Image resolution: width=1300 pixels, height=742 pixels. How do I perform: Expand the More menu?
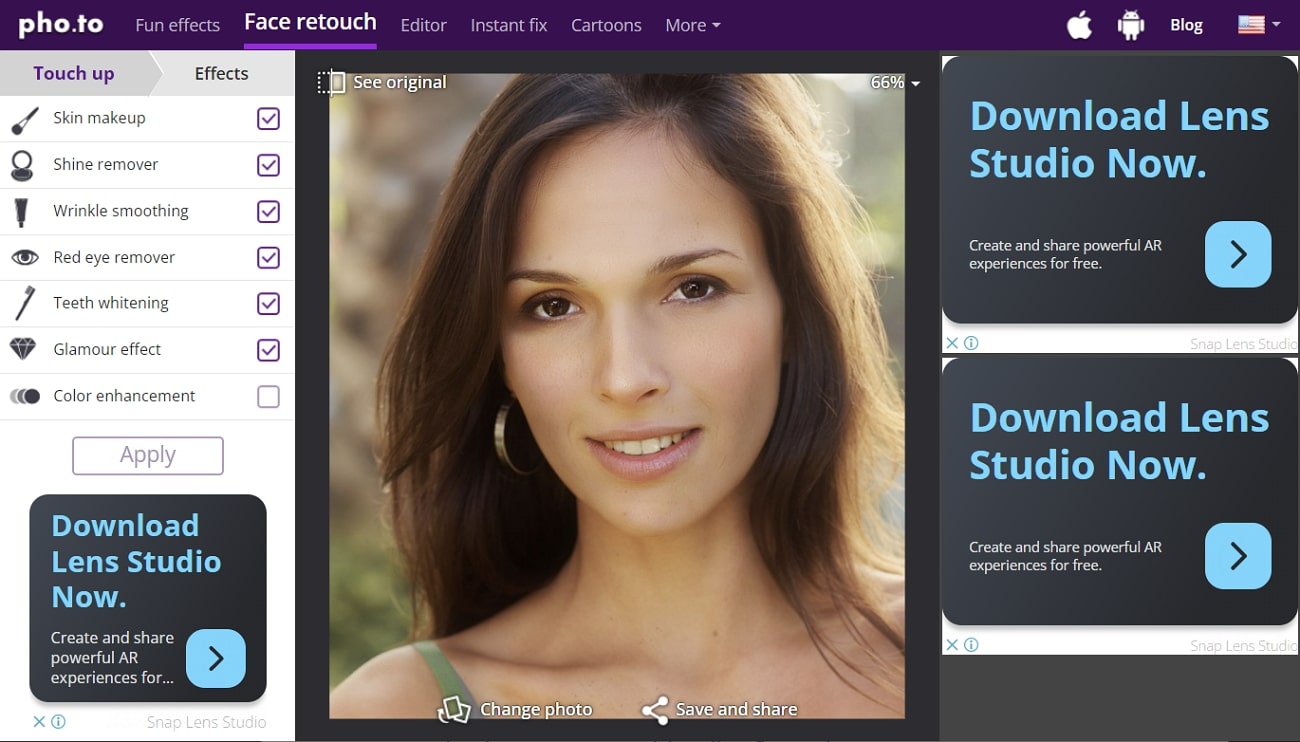pos(693,25)
